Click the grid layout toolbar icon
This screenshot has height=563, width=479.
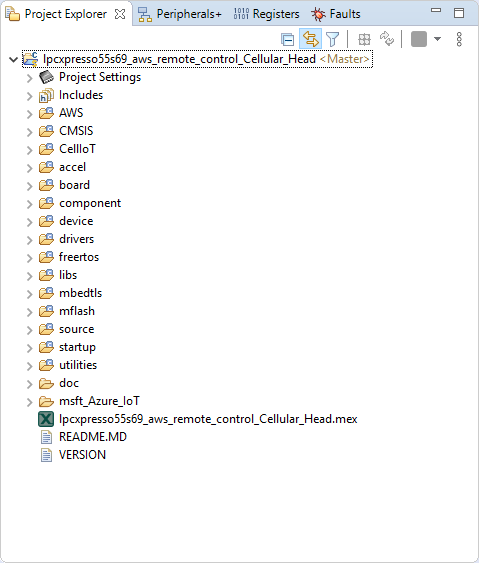(x=364, y=39)
